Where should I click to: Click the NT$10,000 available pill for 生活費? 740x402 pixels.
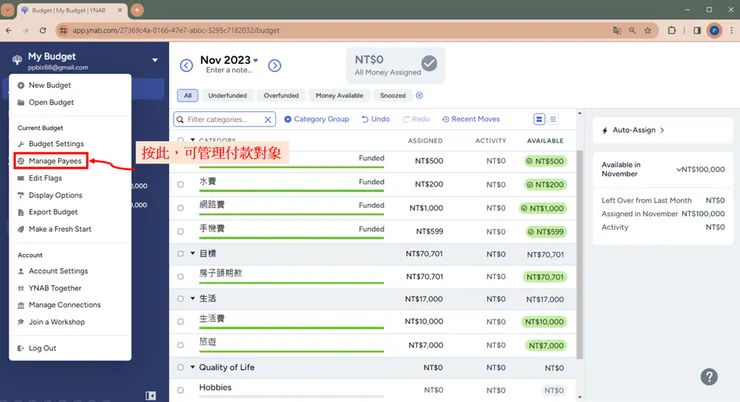[544, 322]
